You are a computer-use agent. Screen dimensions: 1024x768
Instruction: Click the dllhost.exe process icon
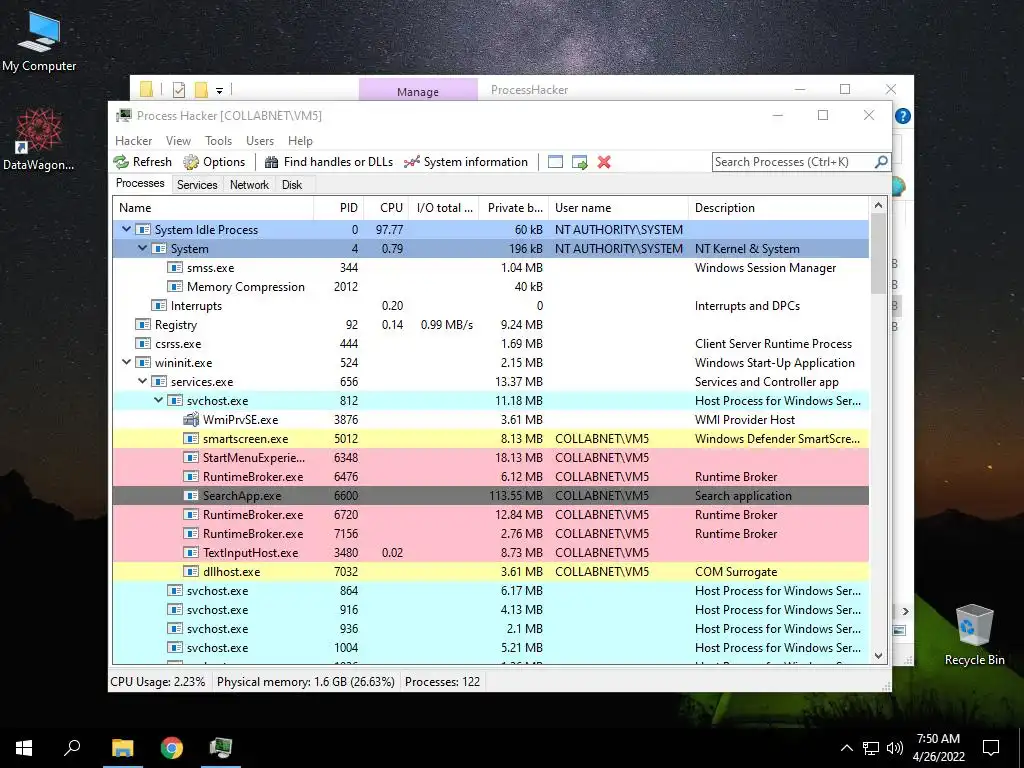[191, 571]
